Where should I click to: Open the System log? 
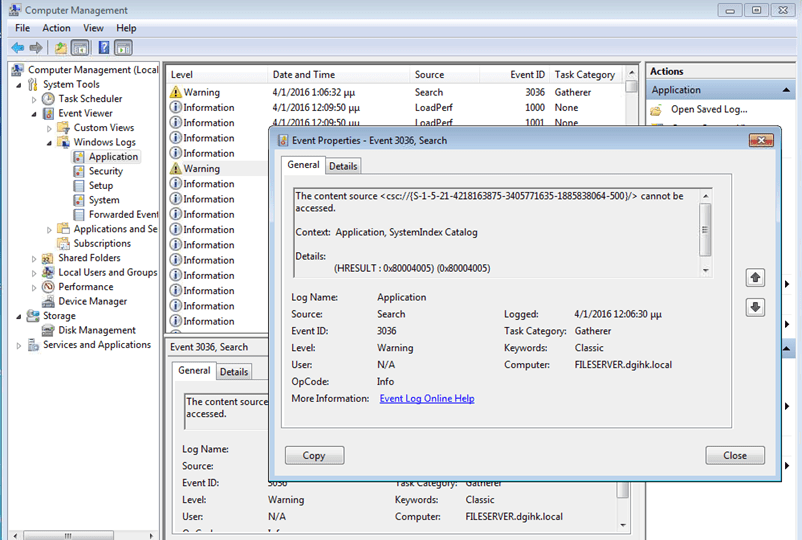click(104, 200)
